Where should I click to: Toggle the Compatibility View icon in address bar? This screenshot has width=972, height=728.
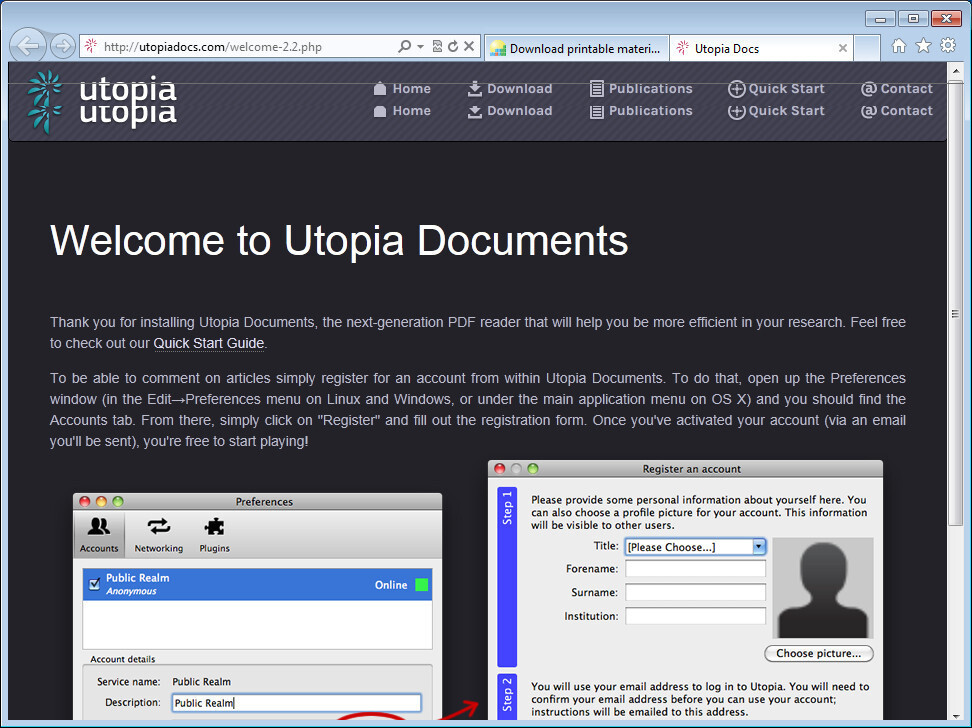tap(438, 47)
